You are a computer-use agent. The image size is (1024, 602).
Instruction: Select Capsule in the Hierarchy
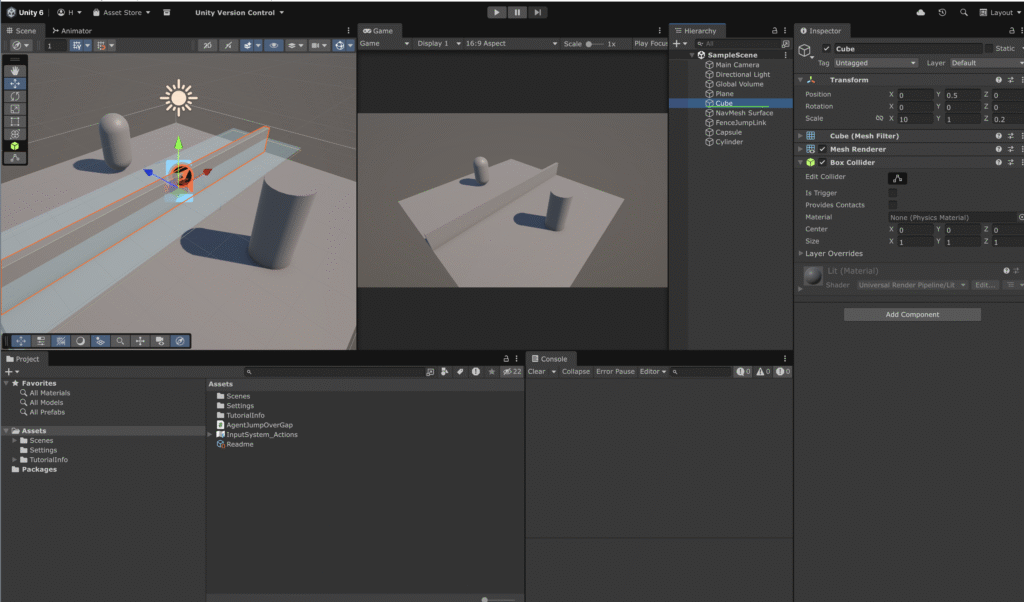[728, 132]
